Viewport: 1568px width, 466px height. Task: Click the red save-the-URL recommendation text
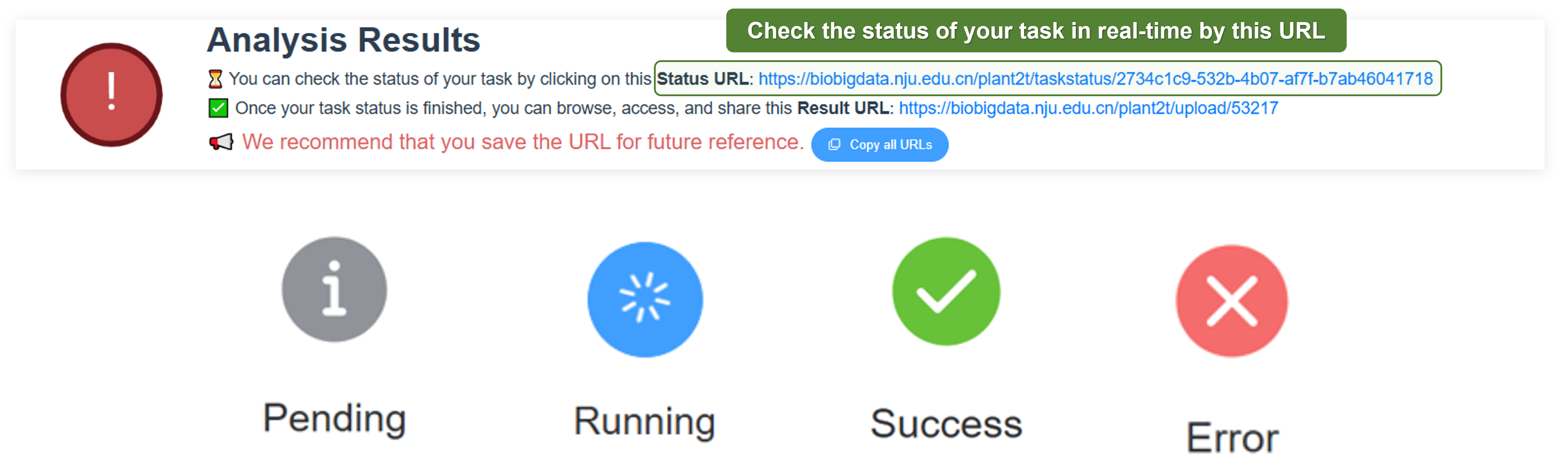click(x=523, y=142)
